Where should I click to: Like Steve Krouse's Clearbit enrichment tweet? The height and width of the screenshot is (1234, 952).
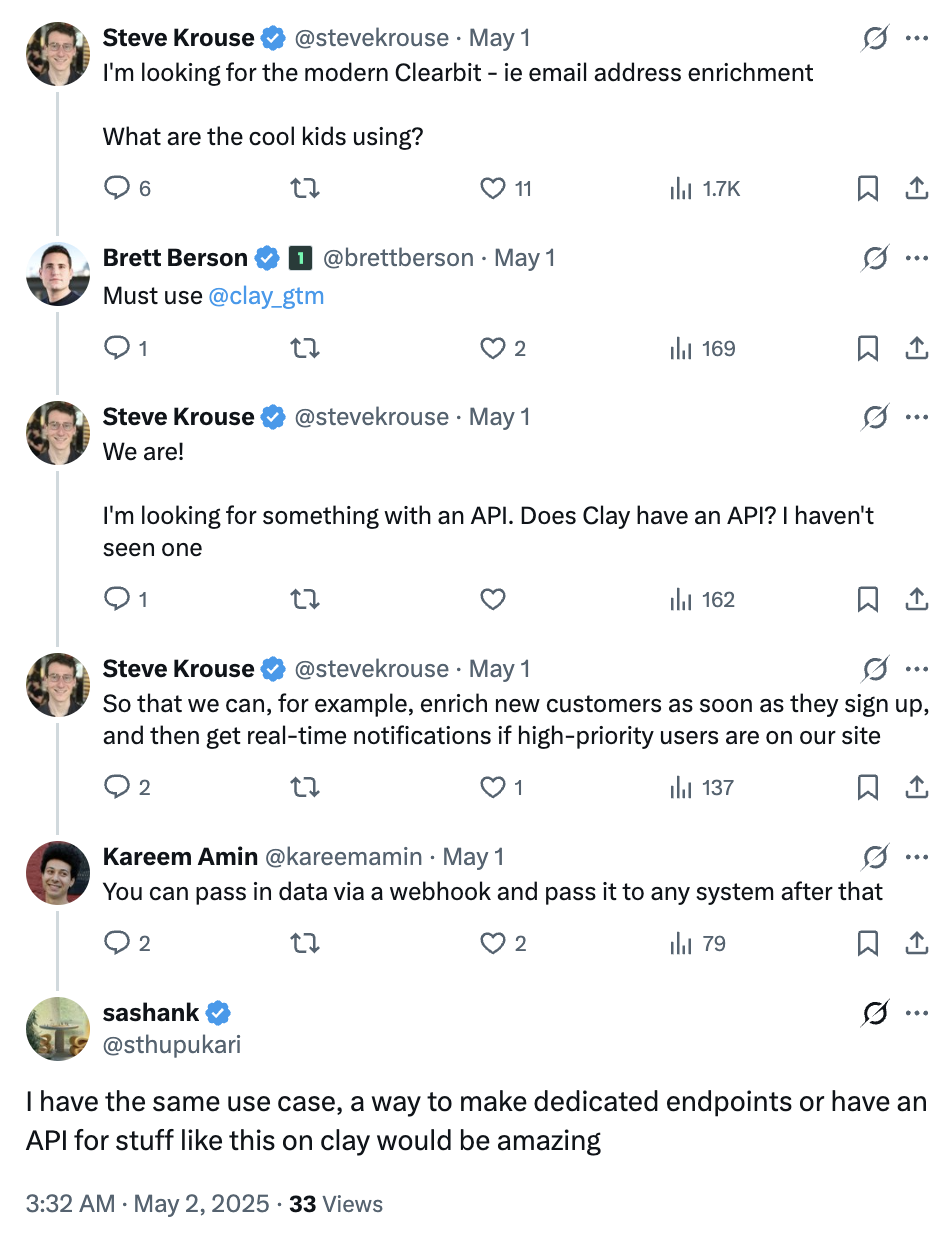pos(493,188)
